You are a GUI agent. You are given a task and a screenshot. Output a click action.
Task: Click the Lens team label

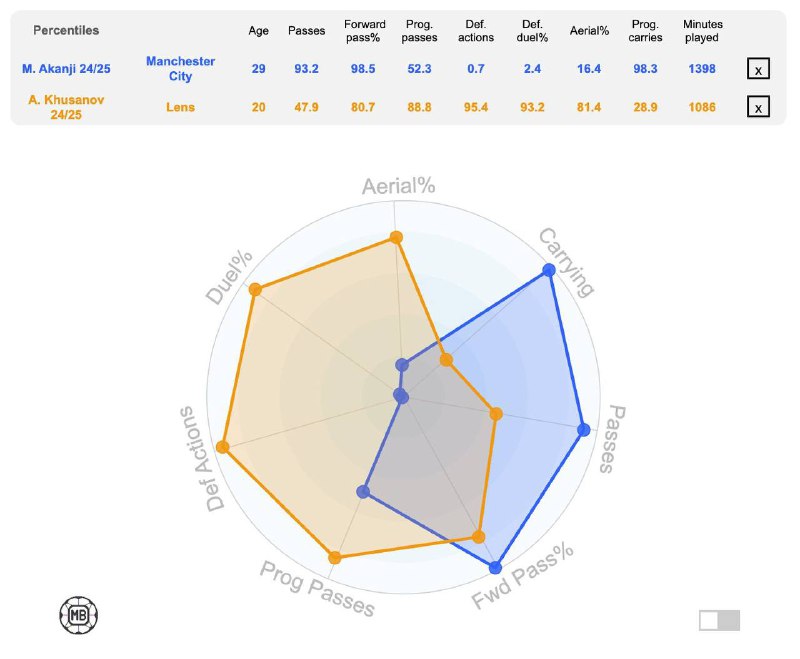pyautogui.click(x=181, y=107)
